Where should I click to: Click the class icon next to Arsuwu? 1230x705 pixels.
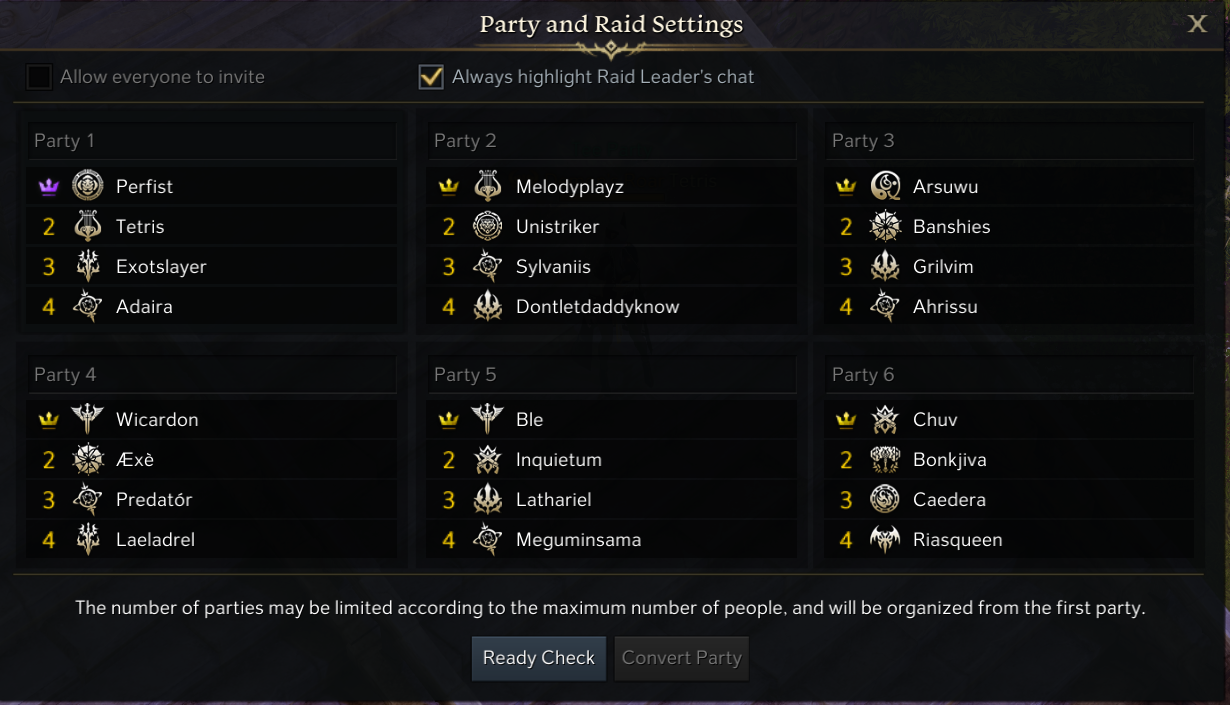point(885,186)
